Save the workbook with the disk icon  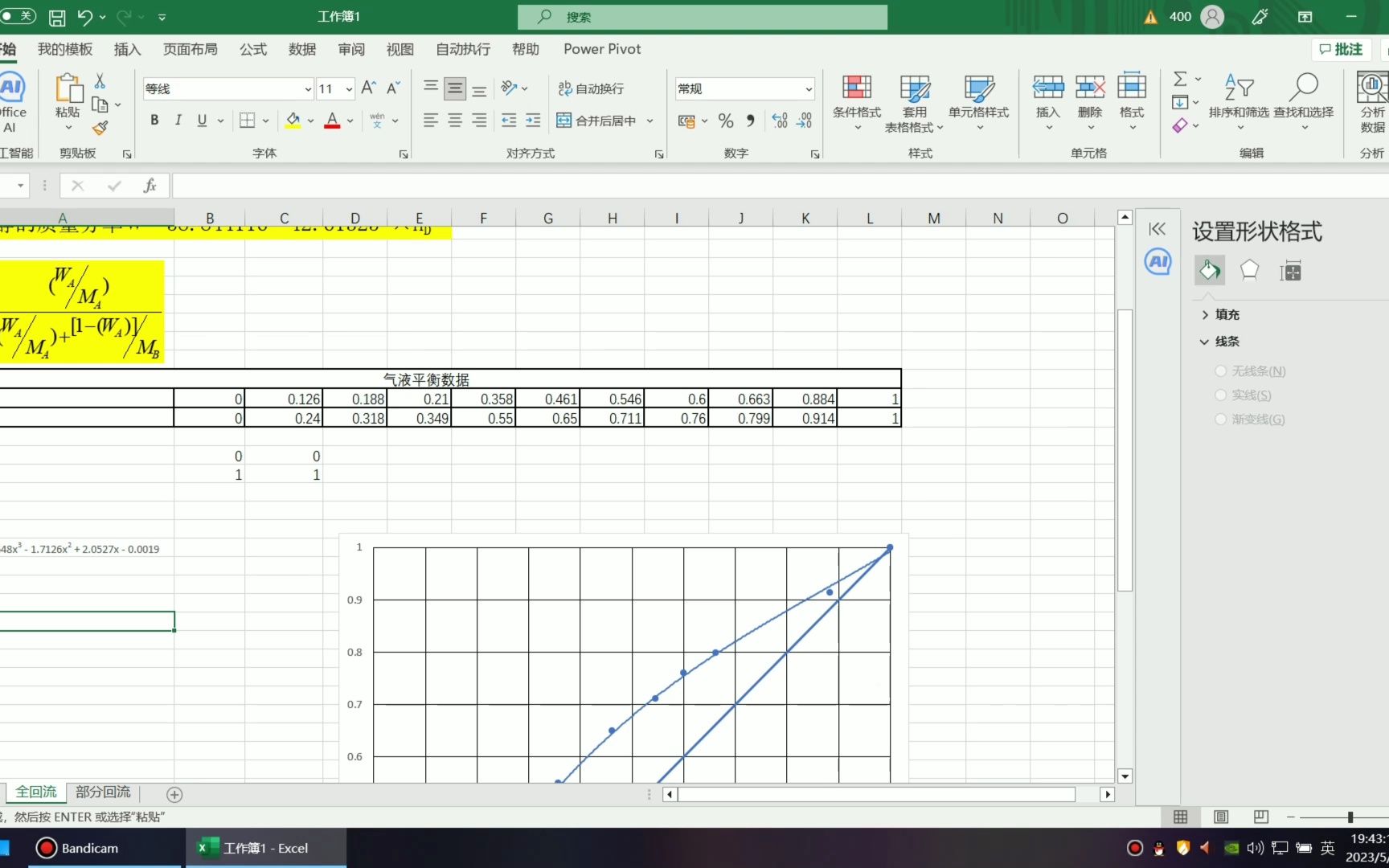point(57,17)
